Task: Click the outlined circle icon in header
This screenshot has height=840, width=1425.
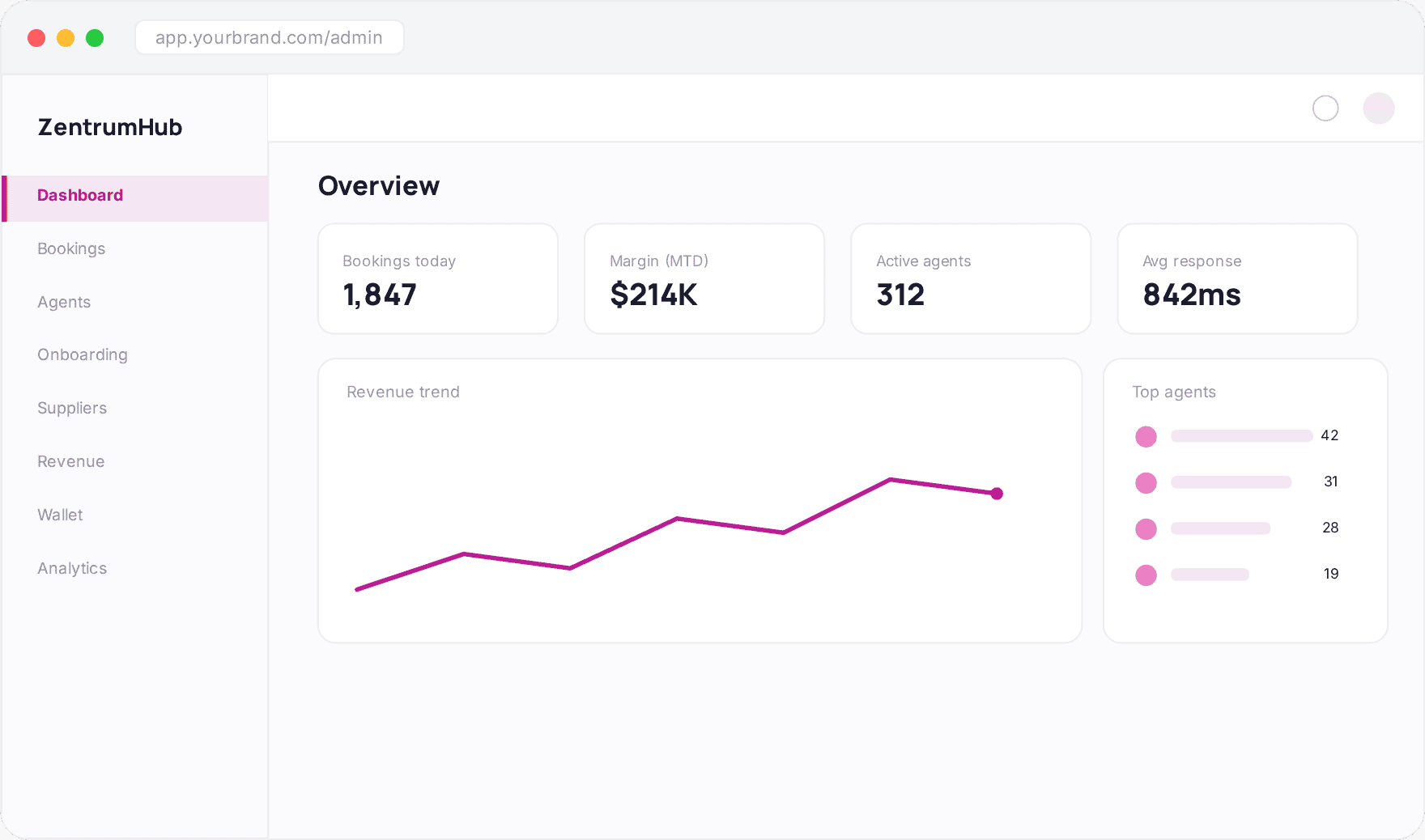Action: pyautogui.click(x=1325, y=108)
